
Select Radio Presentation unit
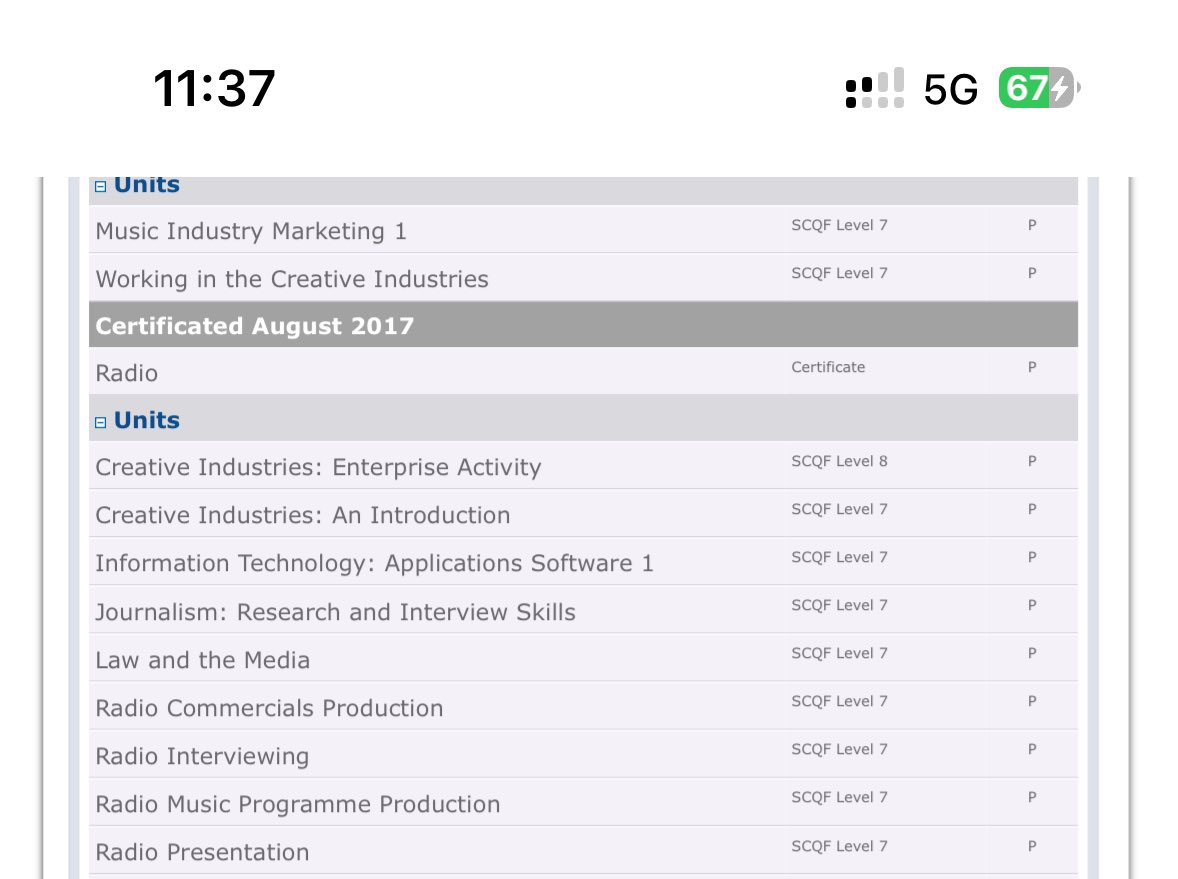[583, 850]
